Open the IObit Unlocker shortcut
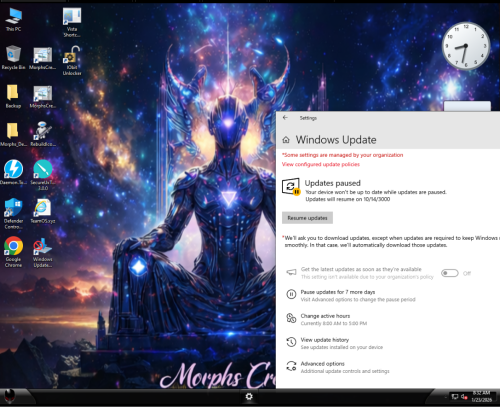500x407 pixels. tap(72, 60)
